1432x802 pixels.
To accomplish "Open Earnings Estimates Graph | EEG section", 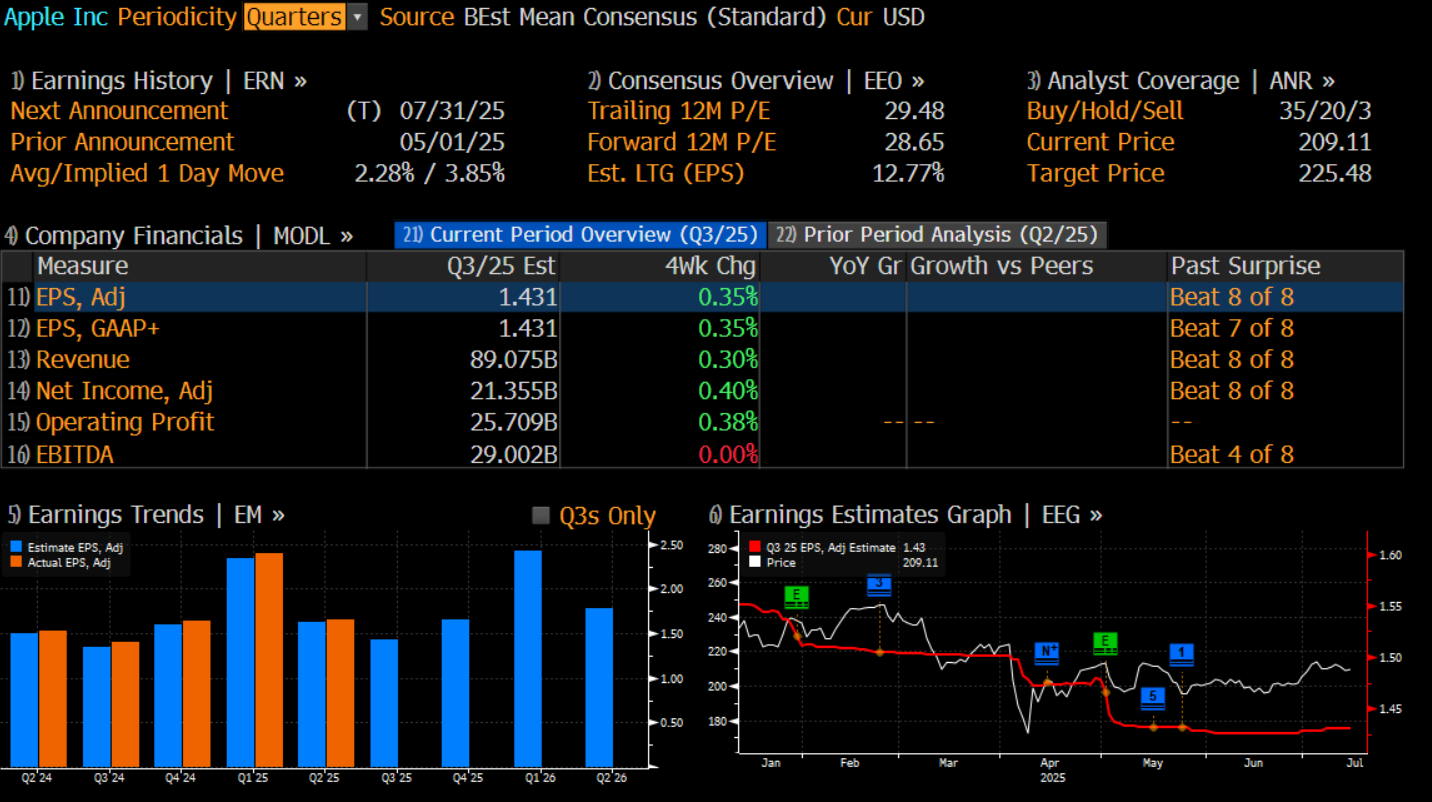I will (x=906, y=515).
